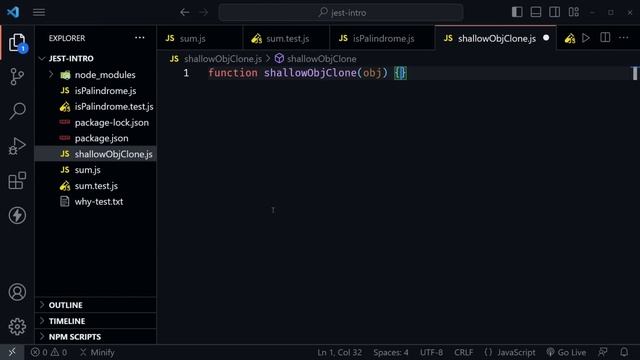Open isPalindrome.test.js in the explorer
The height and width of the screenshot is (360, 640).
[96, 107]
